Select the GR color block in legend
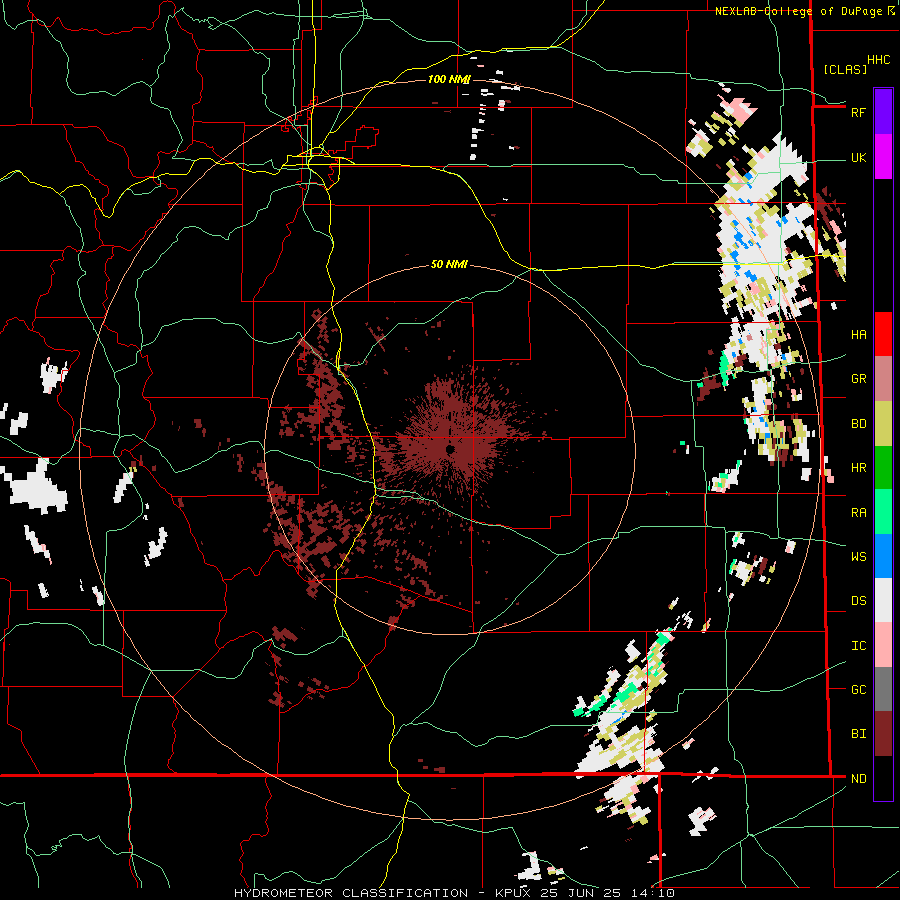 tap(883, 379)
